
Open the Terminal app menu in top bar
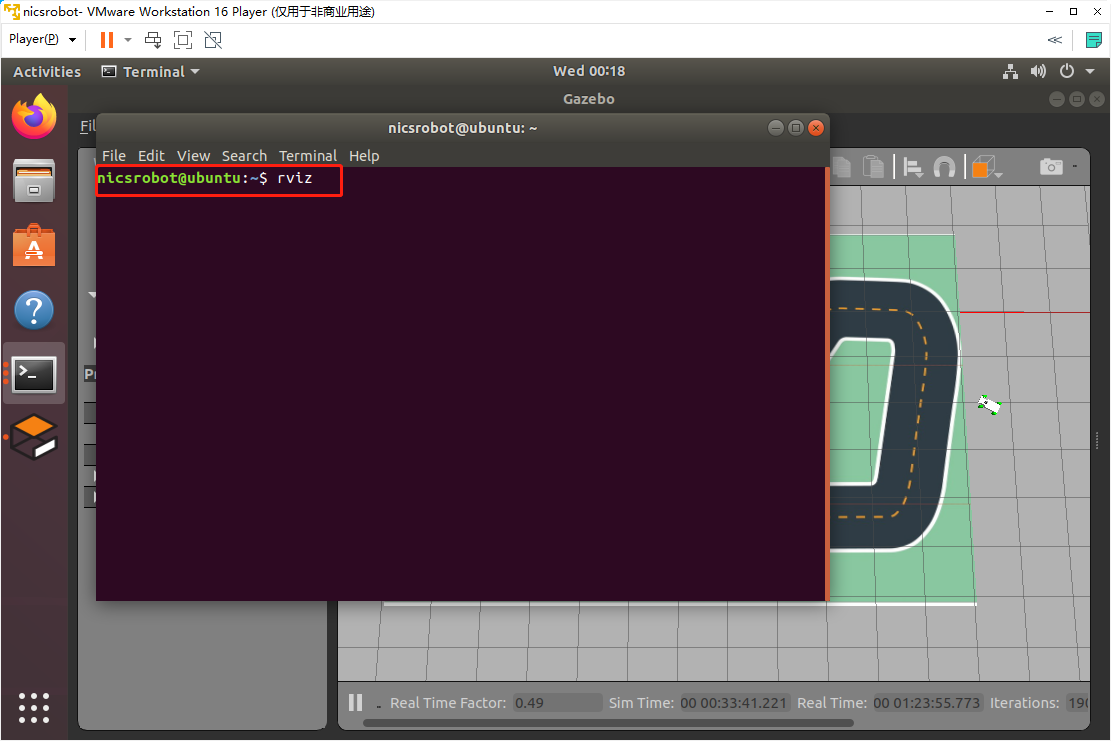coord(150,72)
